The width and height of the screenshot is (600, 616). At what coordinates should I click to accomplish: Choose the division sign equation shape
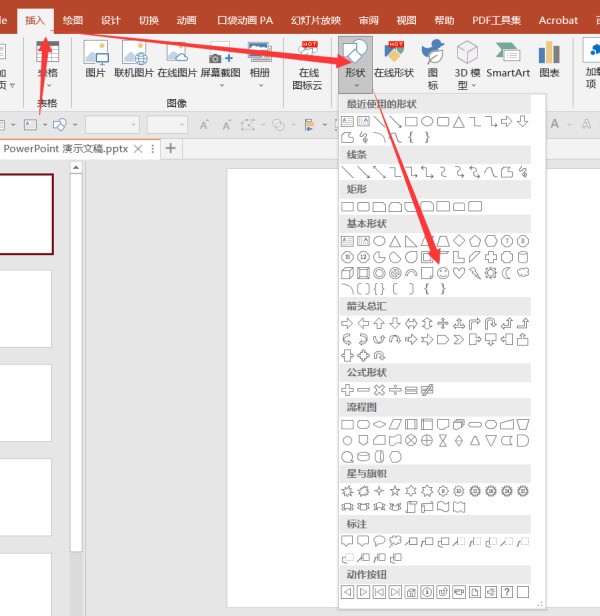point(395,389)
